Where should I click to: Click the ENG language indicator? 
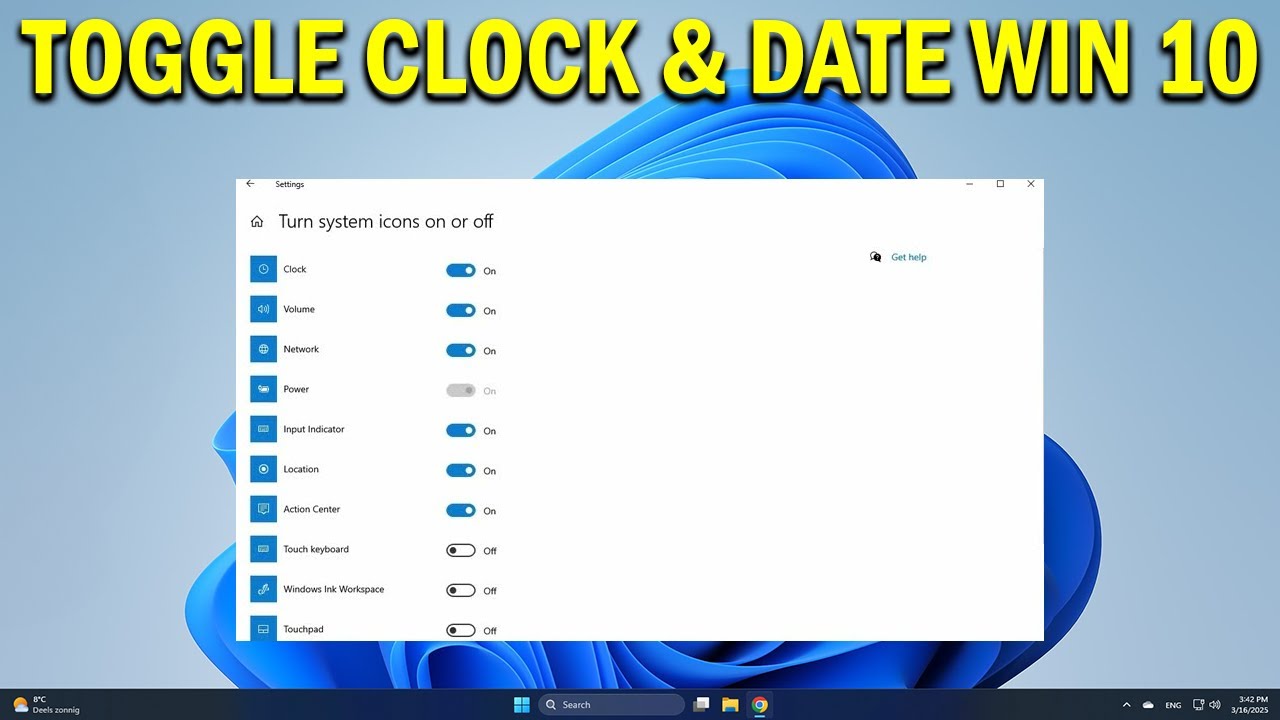coord(1174,705)
